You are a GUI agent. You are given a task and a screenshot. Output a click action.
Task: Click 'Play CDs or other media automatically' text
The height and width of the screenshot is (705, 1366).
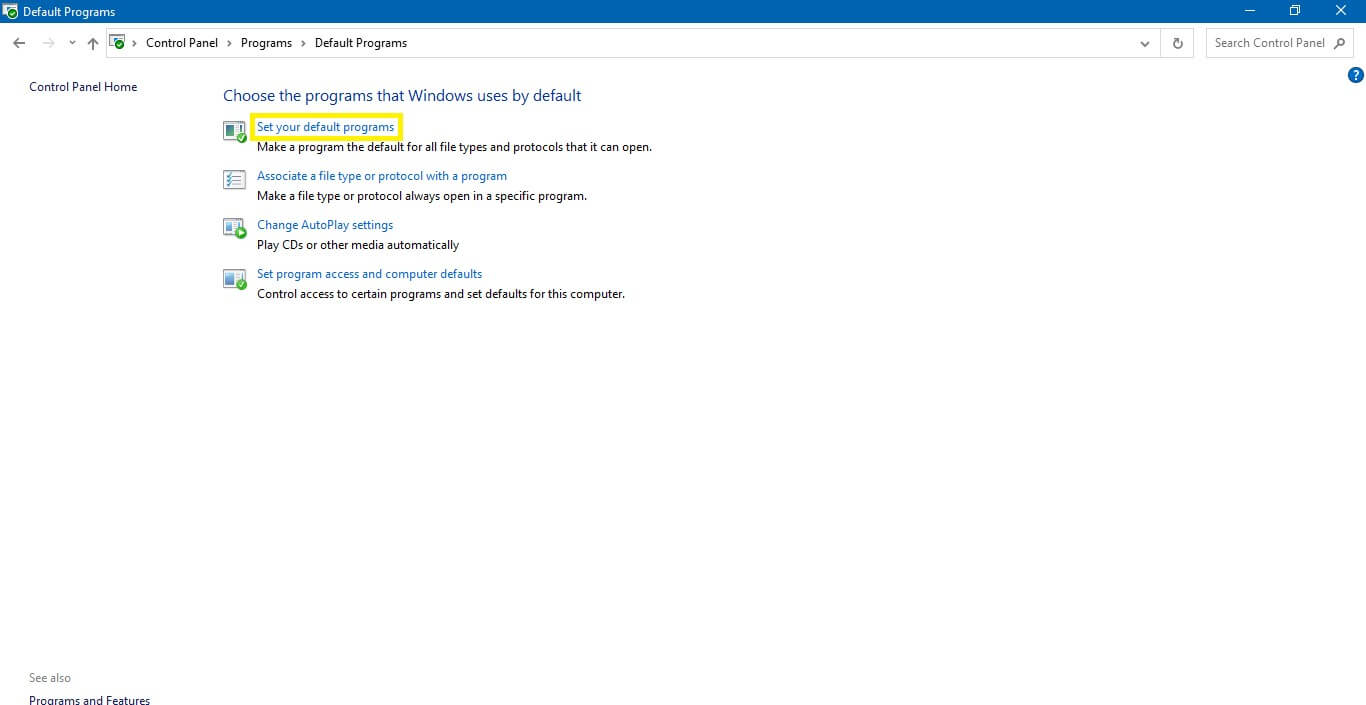pyautogui.click(x=358, y=245)
